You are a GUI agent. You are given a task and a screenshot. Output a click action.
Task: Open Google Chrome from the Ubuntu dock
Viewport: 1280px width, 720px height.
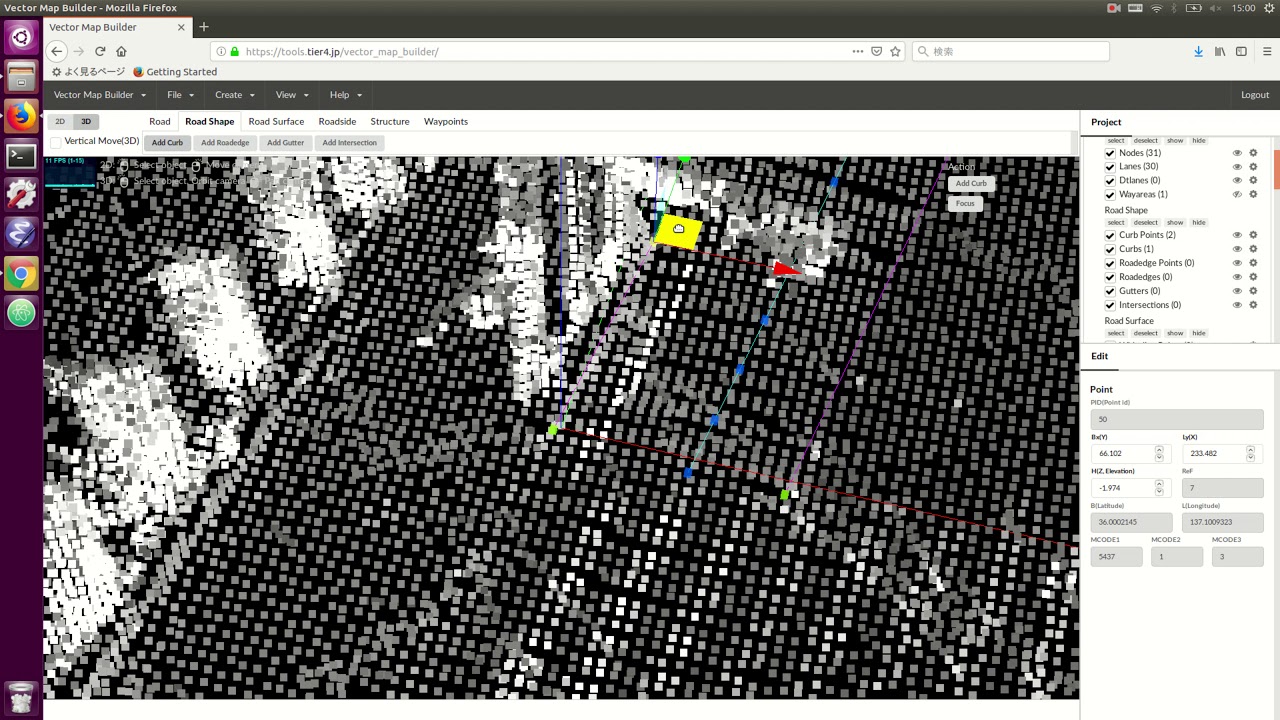(x=21, y=273)
